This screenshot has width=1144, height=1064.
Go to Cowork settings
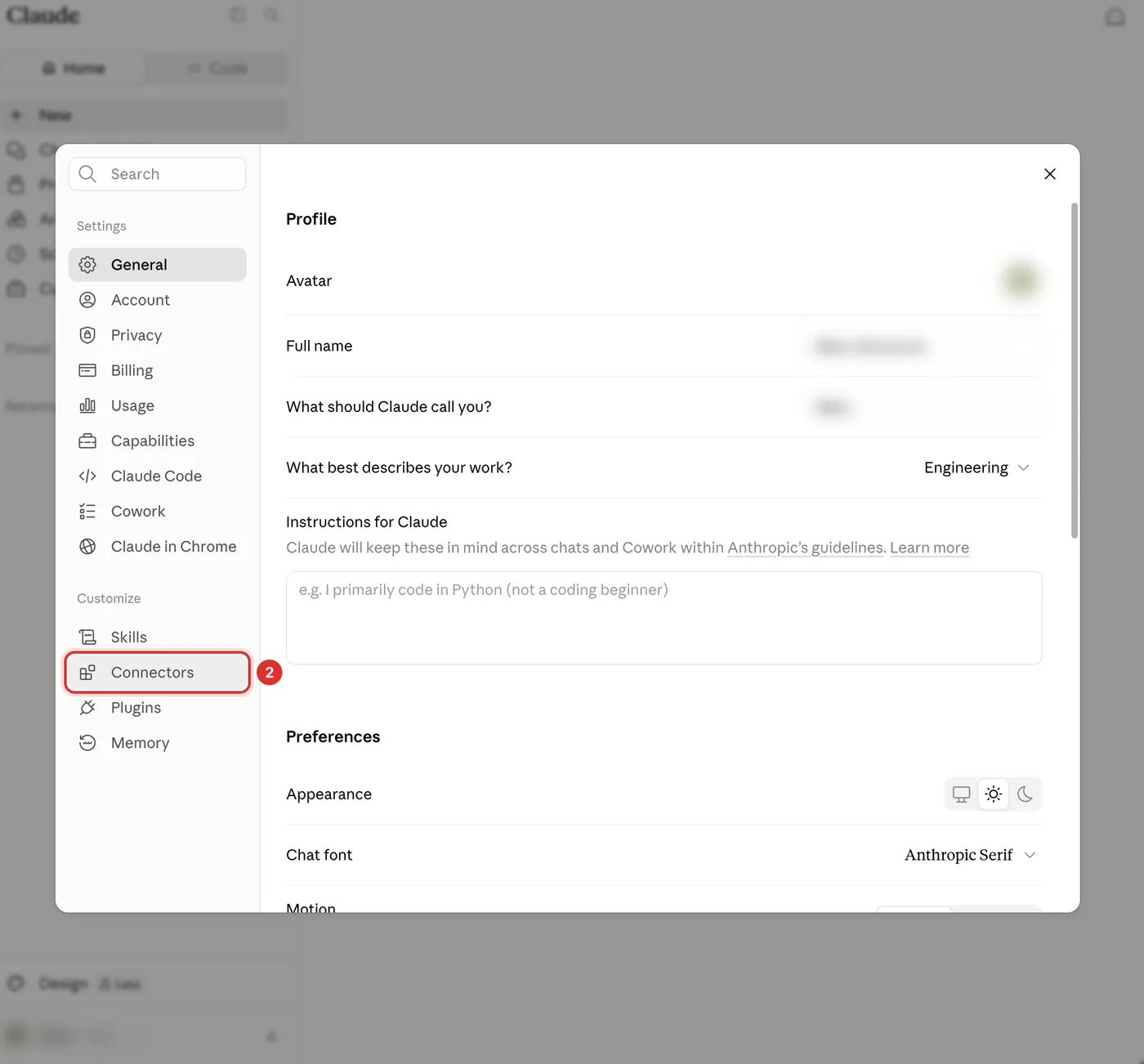tap(158, 512)
